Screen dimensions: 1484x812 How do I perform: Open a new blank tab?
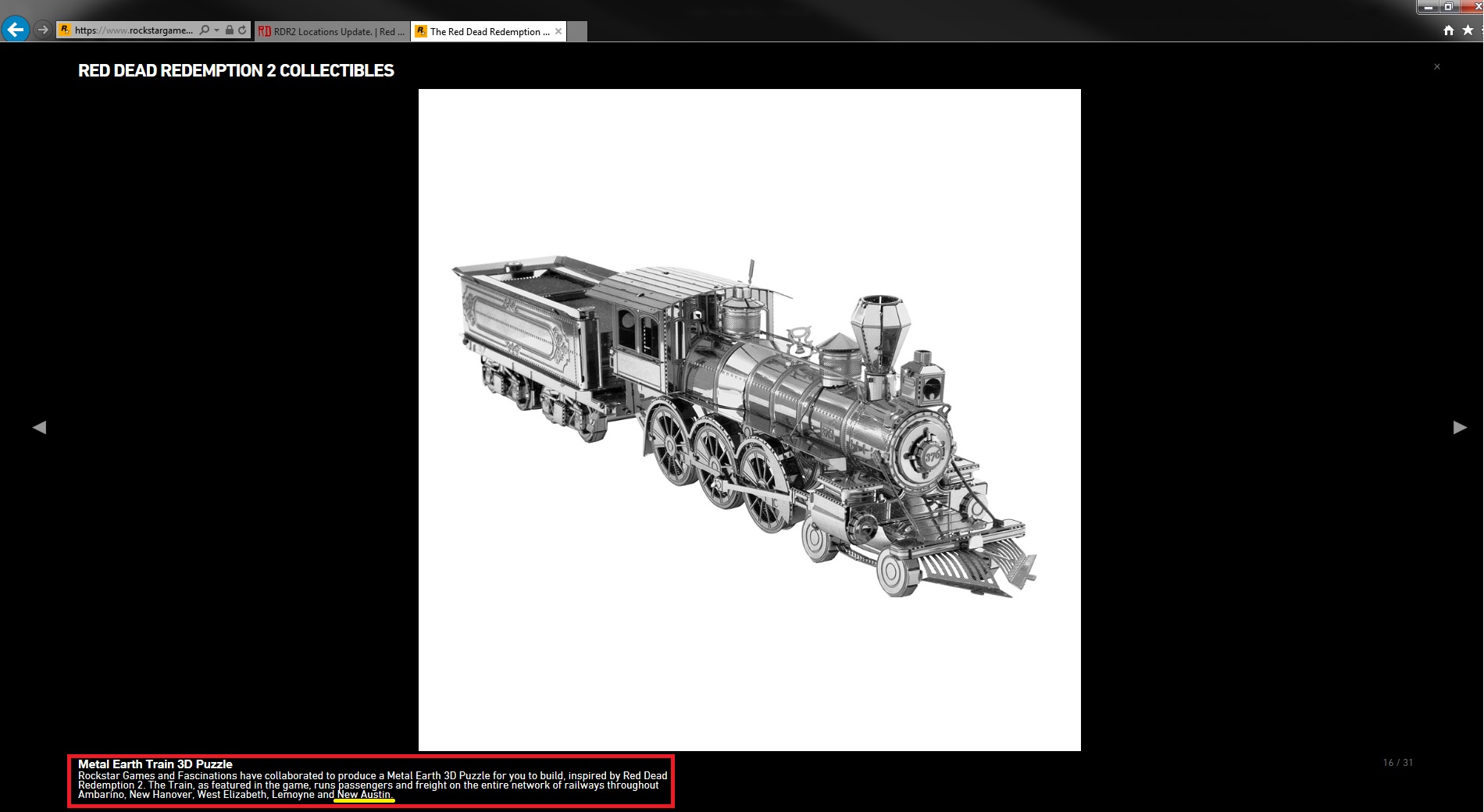point(577,31)
